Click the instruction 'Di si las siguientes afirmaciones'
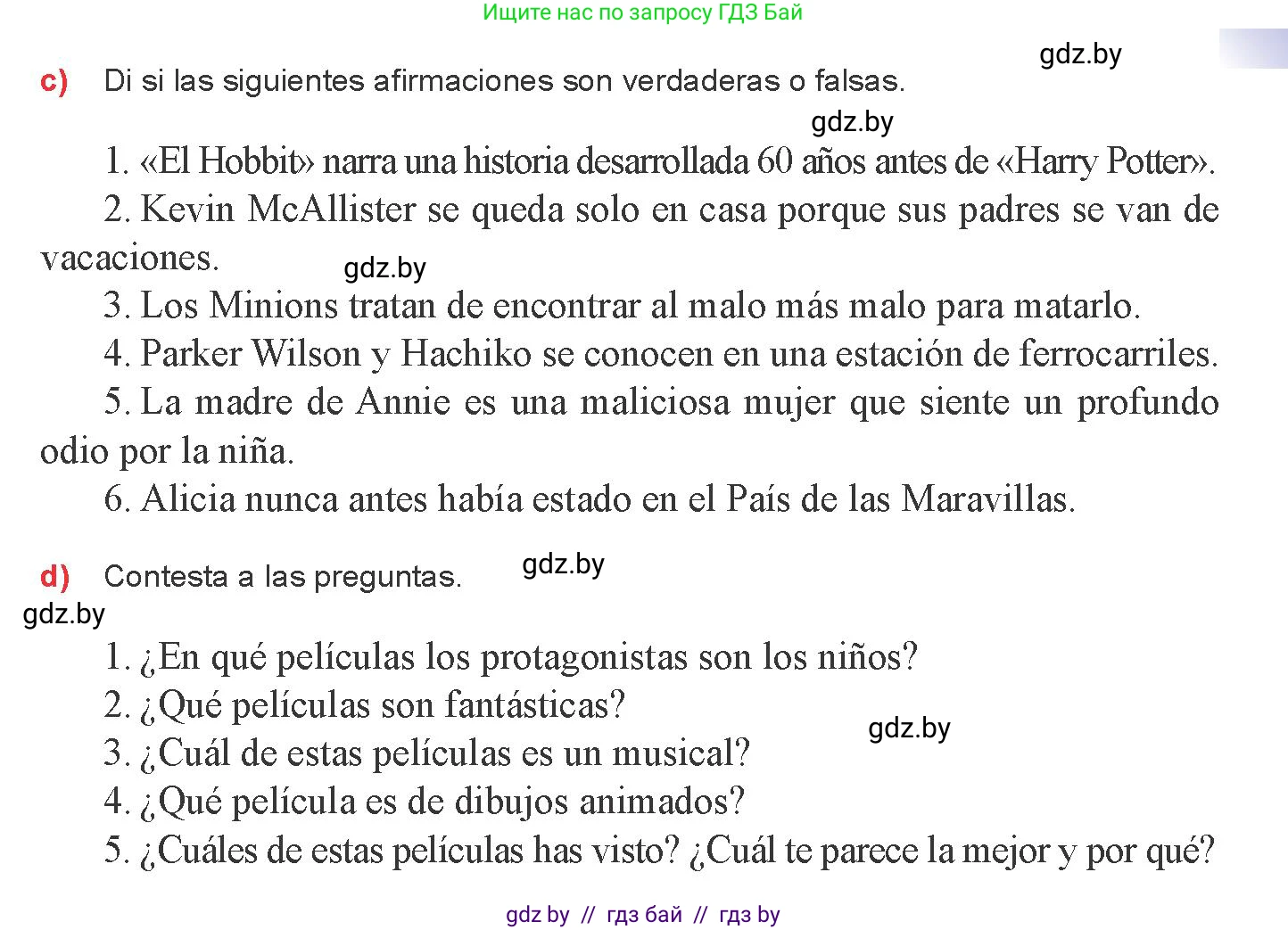The height and width of the screenshot is (930, 1288). click(504, 81)
